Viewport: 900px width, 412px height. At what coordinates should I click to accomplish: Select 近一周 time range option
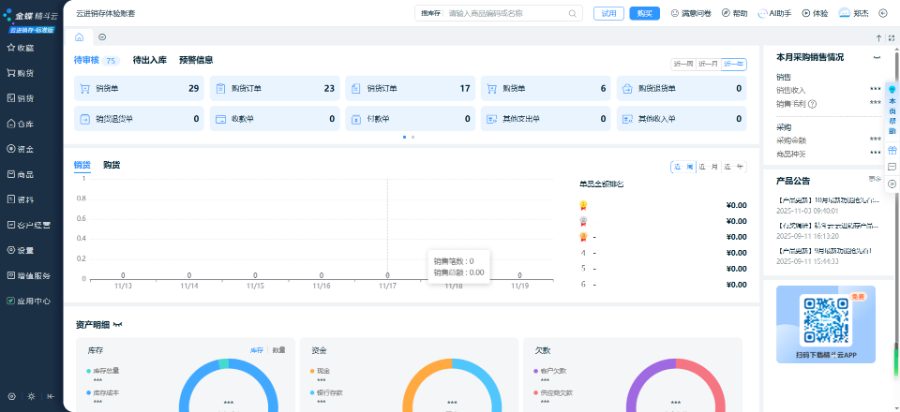tap(683, 64)
